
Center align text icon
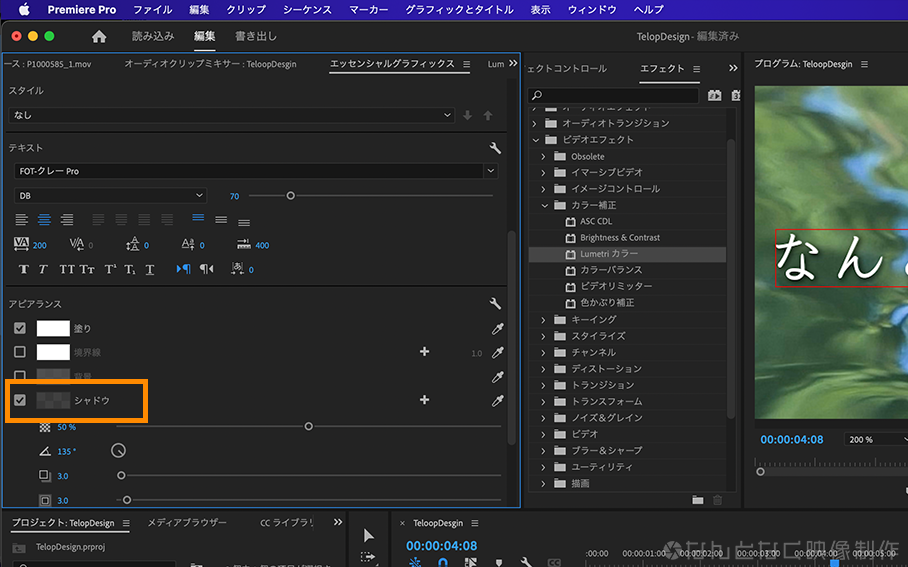click(x=44, y=220)
